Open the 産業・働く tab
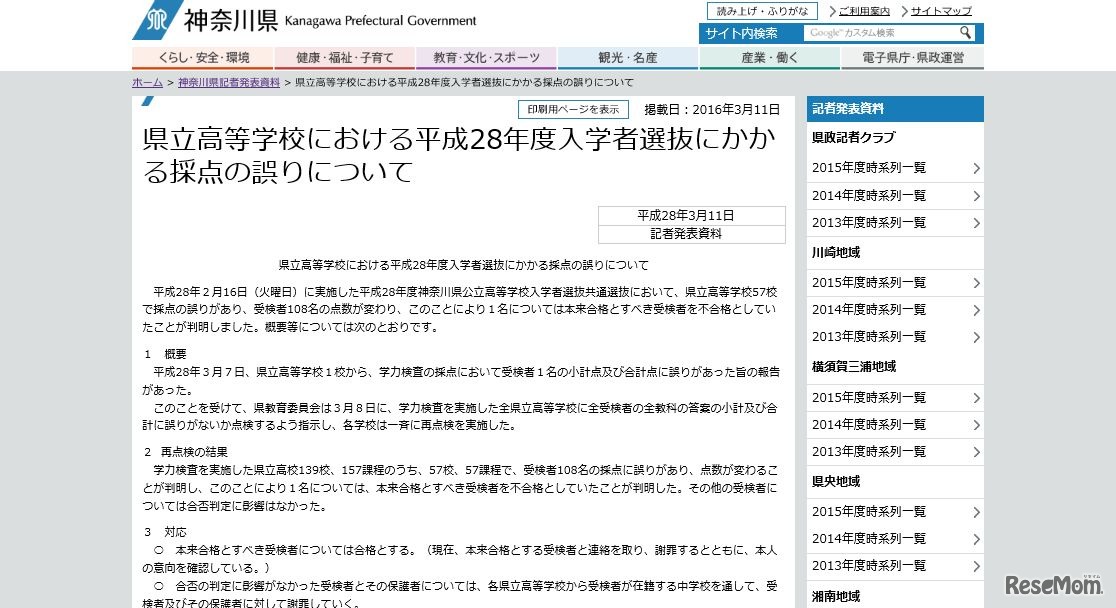 769,57
